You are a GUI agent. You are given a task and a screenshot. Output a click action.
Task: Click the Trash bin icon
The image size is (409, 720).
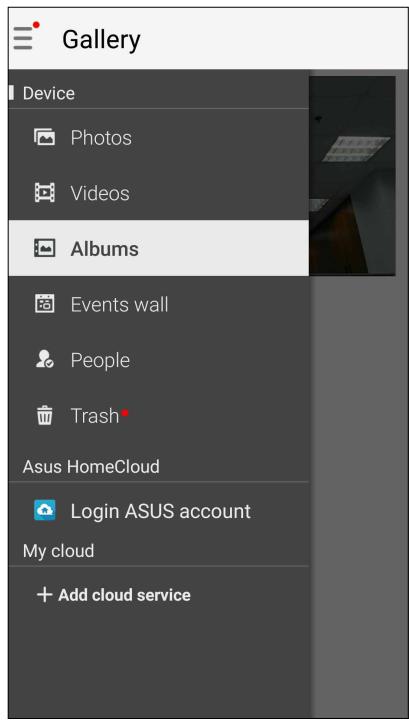[45, 416]
